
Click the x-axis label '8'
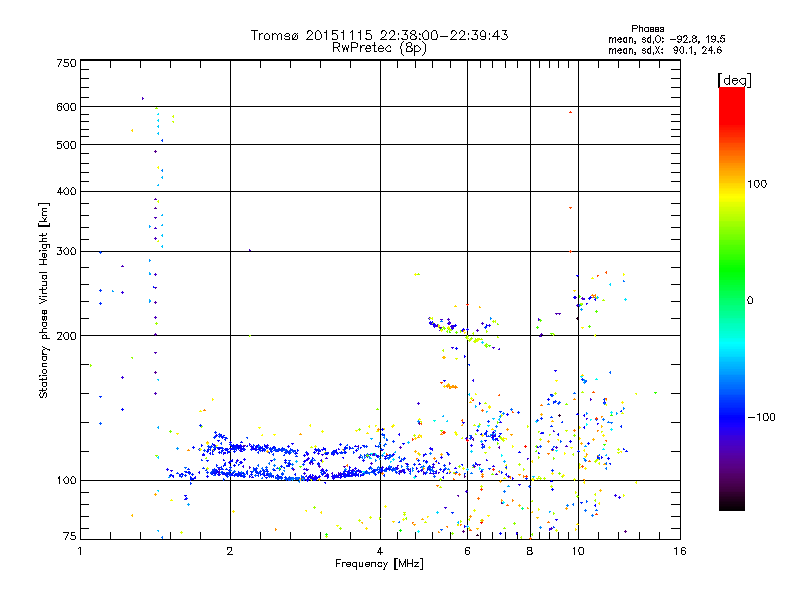(530, 551)
